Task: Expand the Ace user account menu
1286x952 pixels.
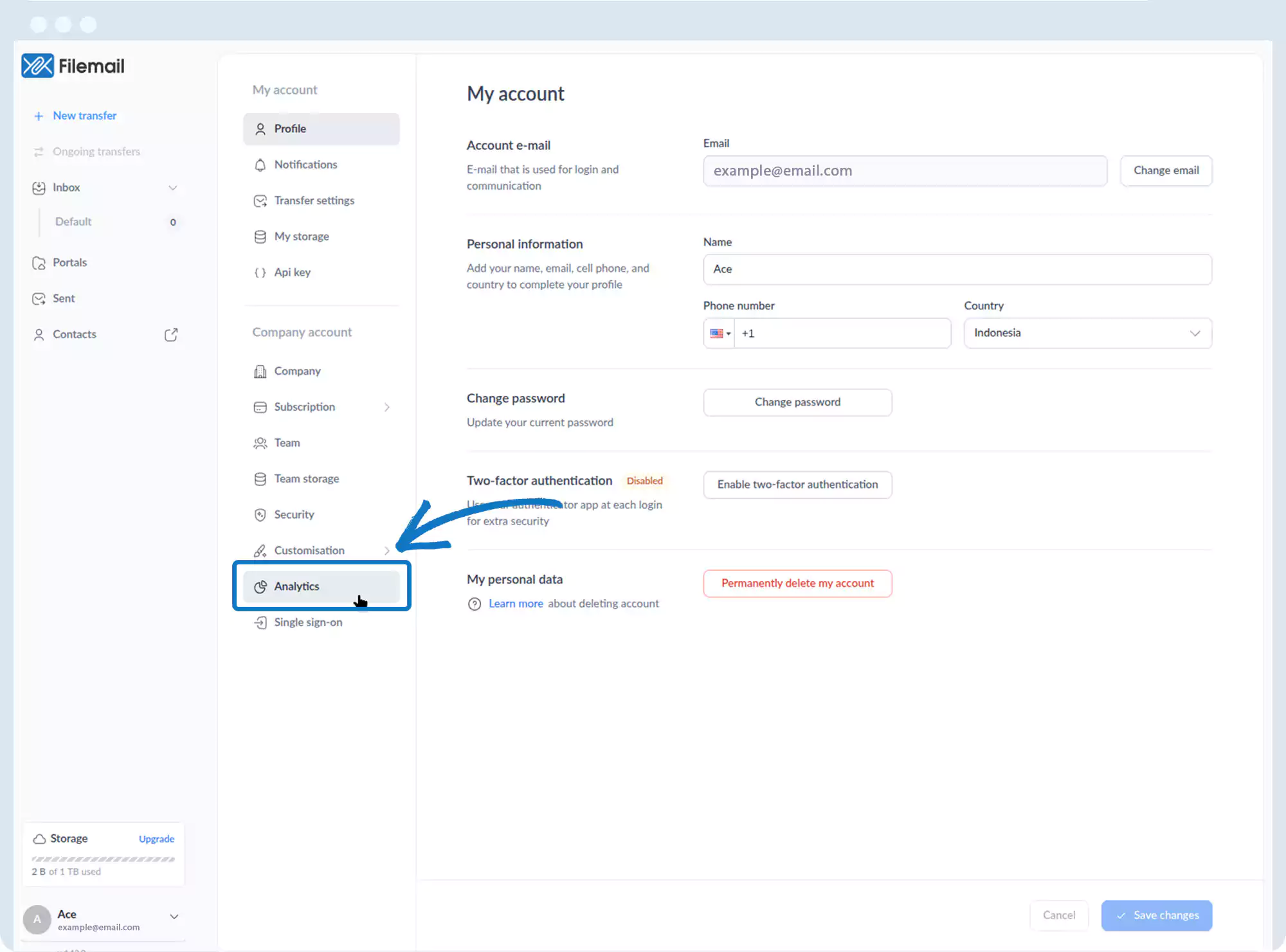Action: pyautogui.click(x=174, y=917)
